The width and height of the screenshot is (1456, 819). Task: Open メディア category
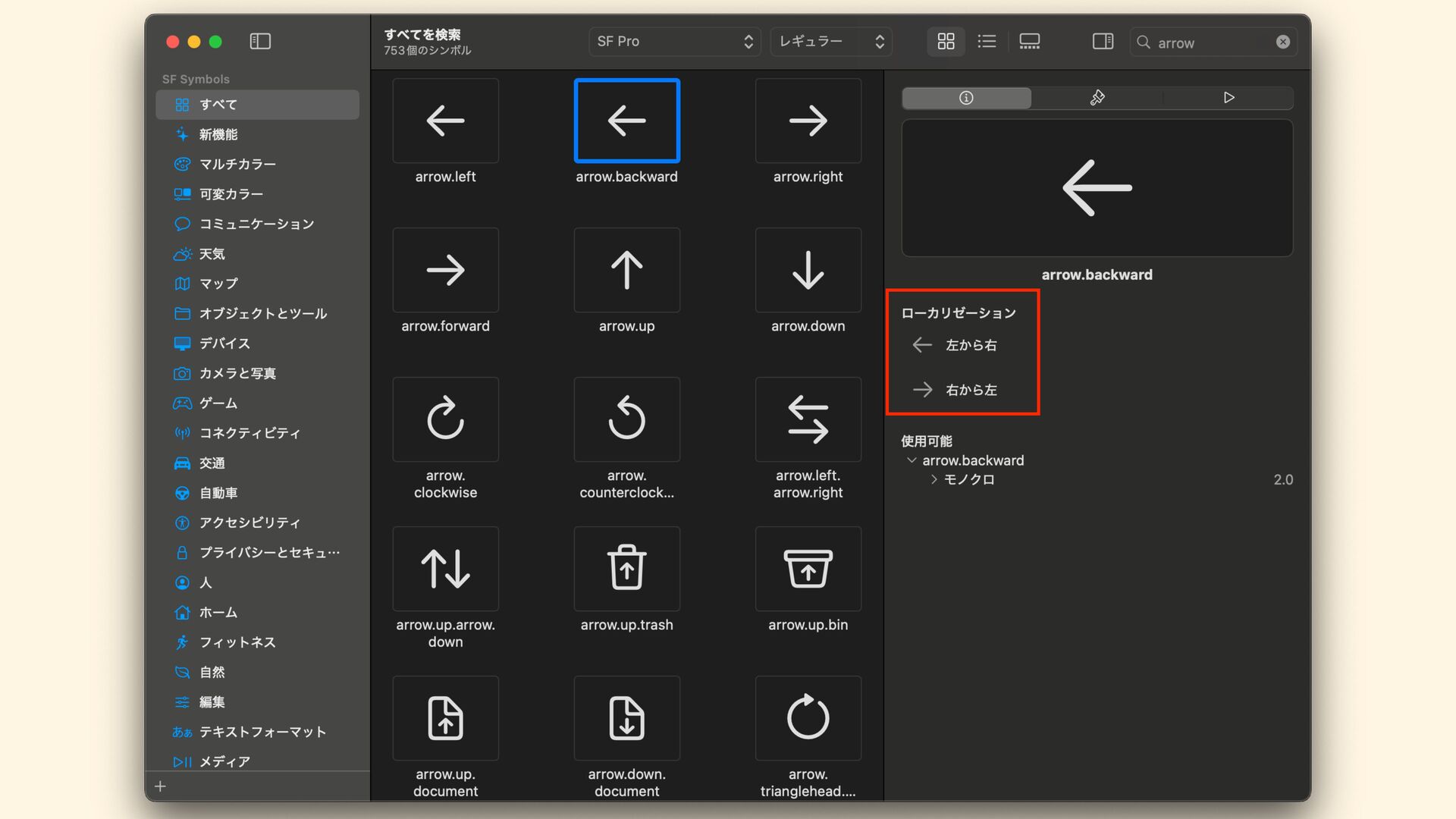257,761
